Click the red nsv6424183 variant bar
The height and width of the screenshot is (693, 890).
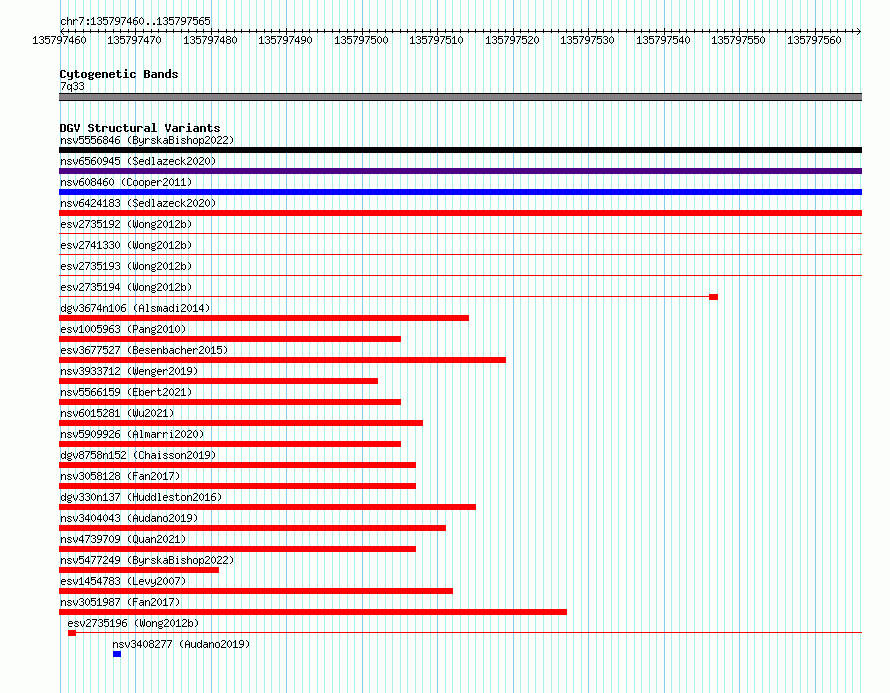(460, 213)
